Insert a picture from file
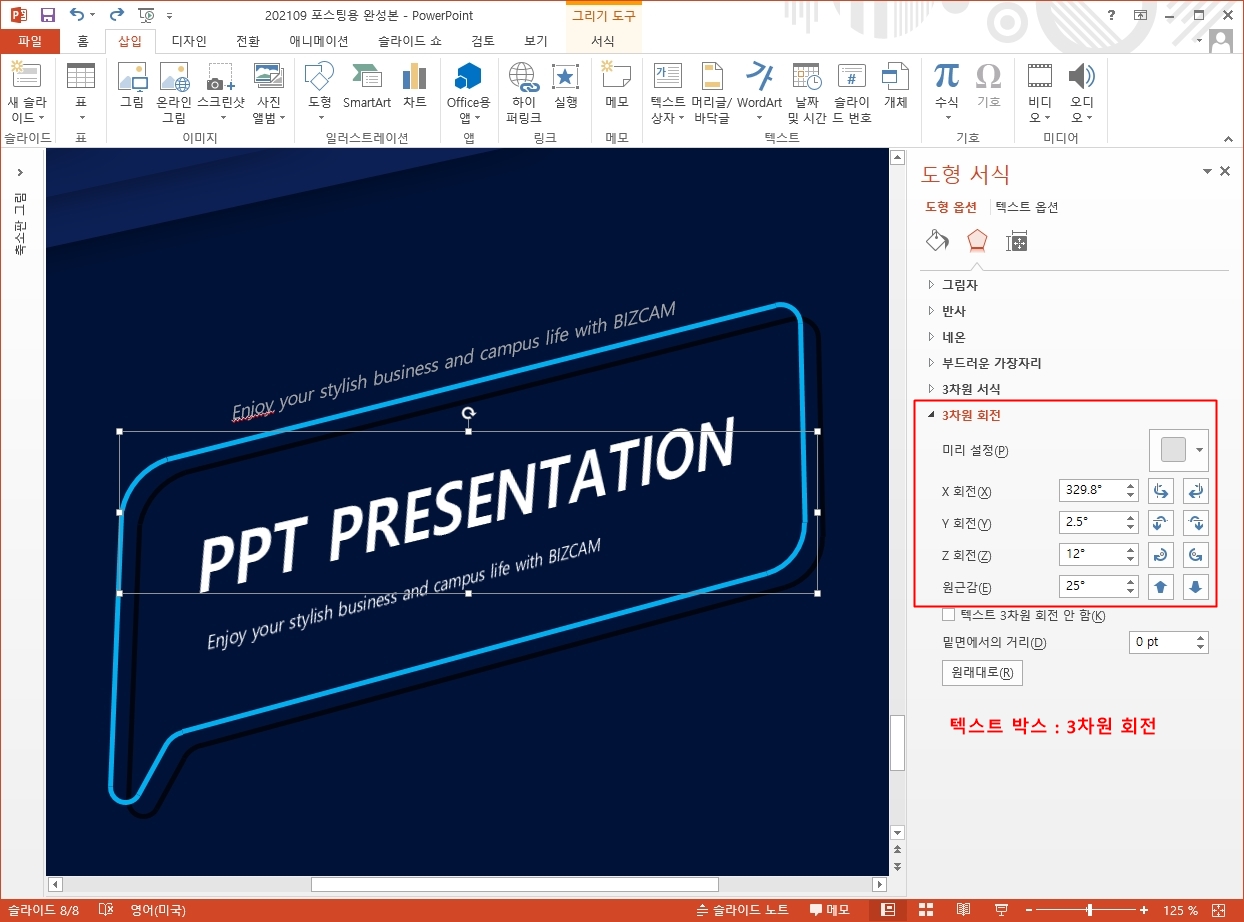The image size is (1244, 922). click(132, 85)
